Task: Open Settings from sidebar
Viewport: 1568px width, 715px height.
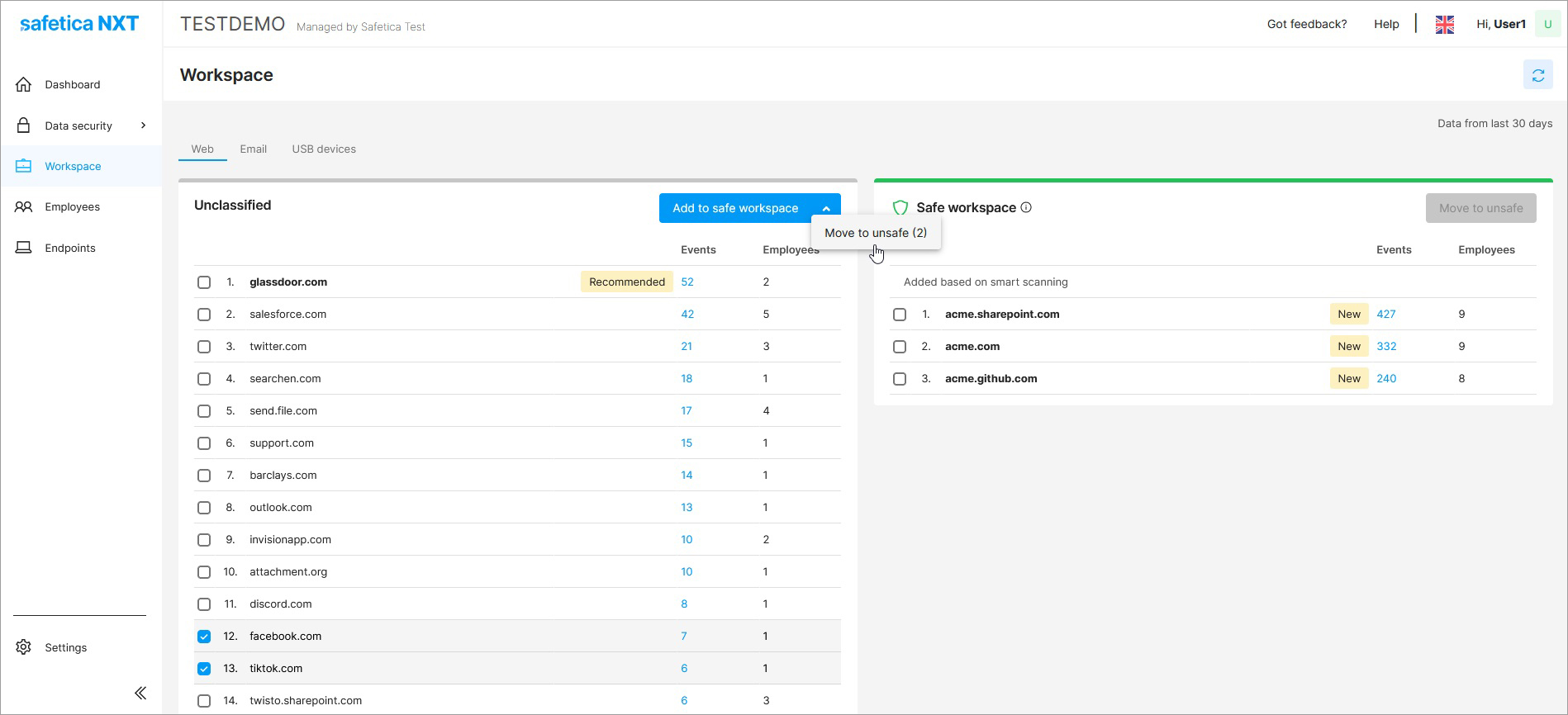Action: pos(66,647)
